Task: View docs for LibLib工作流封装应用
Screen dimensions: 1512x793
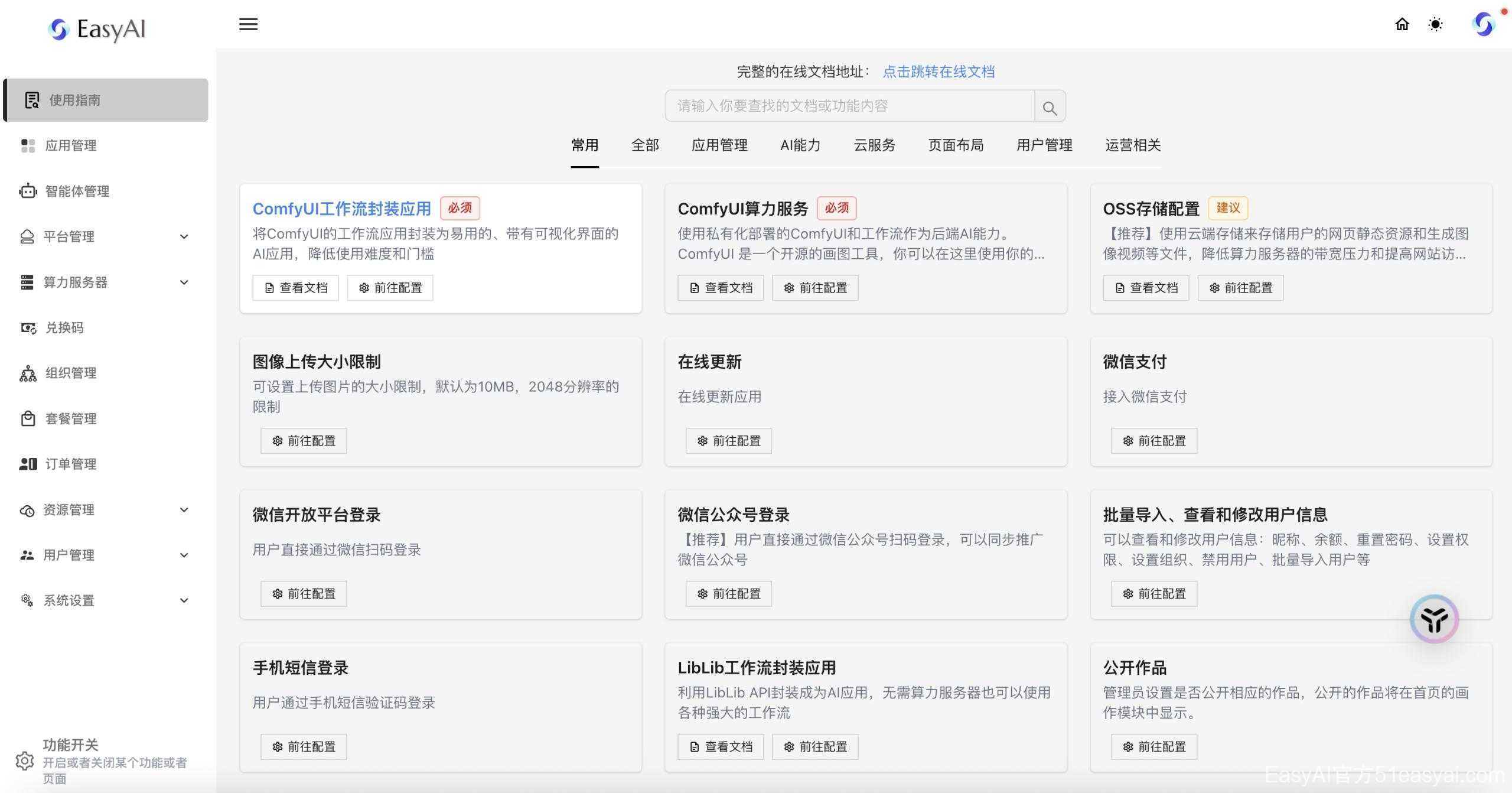Action: (x=721, y=747)
